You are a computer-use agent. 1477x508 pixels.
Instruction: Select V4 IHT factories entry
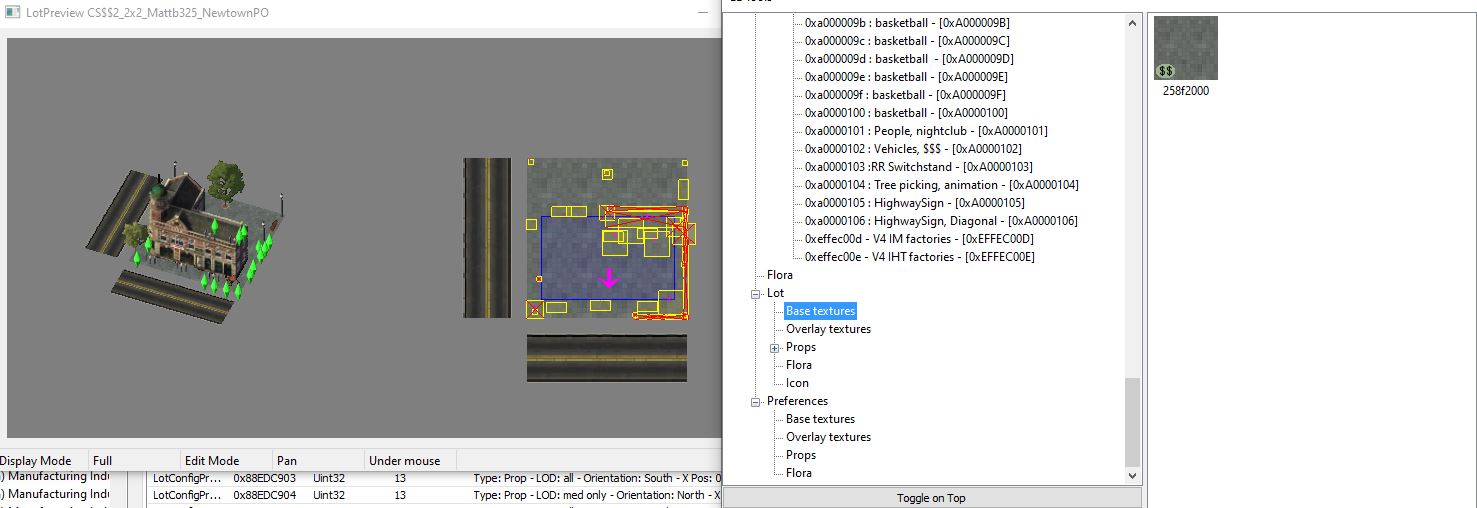(919, 257)
